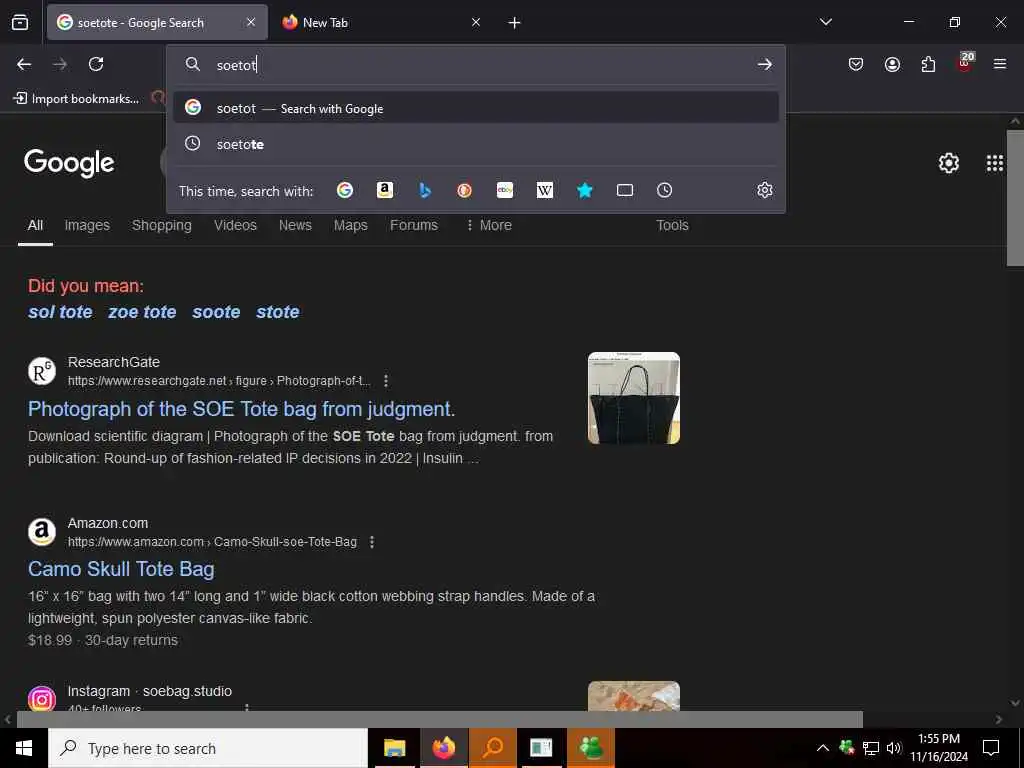Open options for ResearchGate result
Image resolution: width=1024 pixels, height=768 pixels.
tap(386, 381)
